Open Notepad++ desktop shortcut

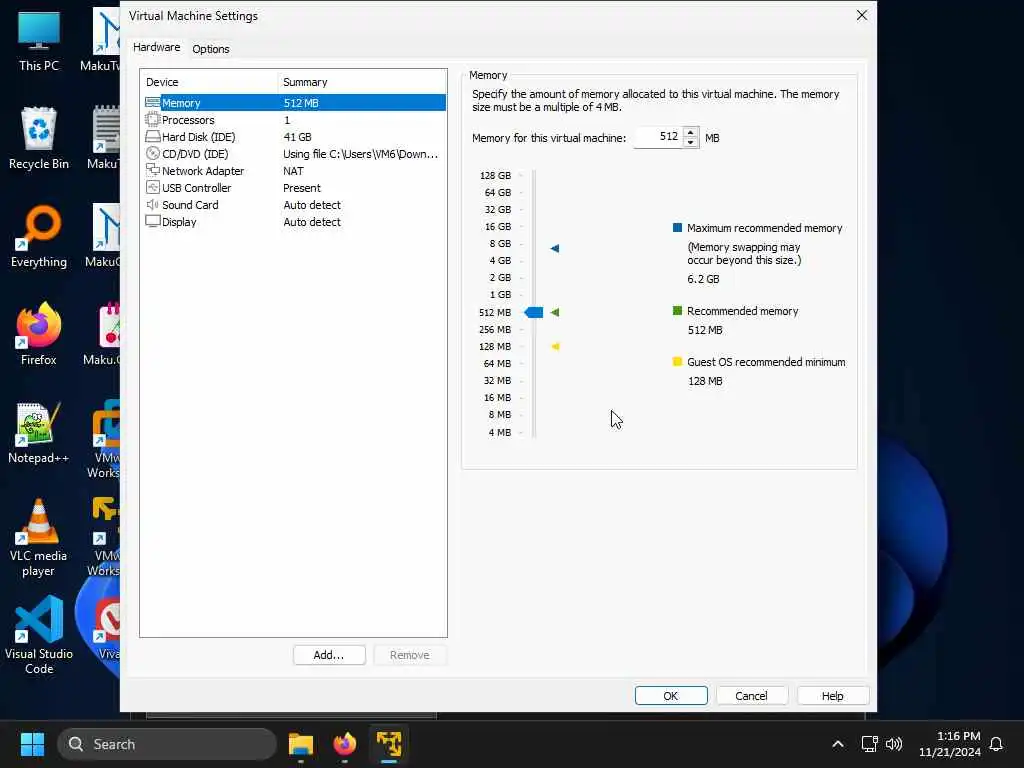[x=39, y=432]
